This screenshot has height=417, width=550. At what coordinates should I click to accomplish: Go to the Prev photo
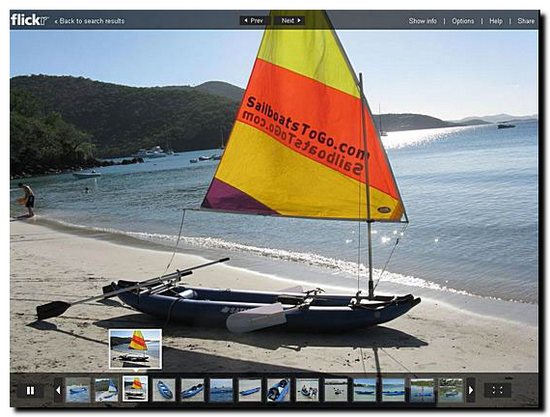[x=254, y=21]
